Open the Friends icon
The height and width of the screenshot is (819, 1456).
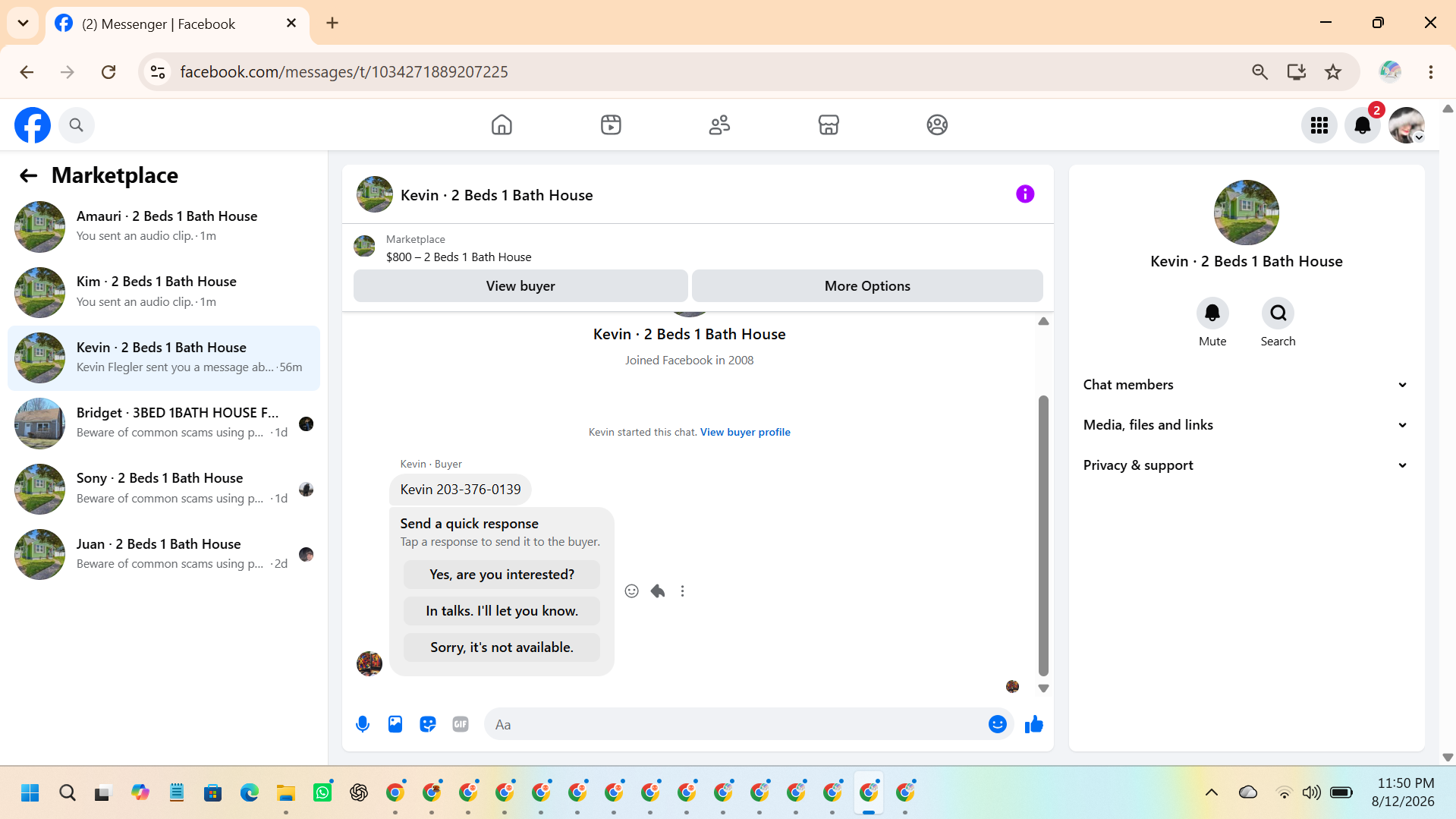[x=719, y=124]
